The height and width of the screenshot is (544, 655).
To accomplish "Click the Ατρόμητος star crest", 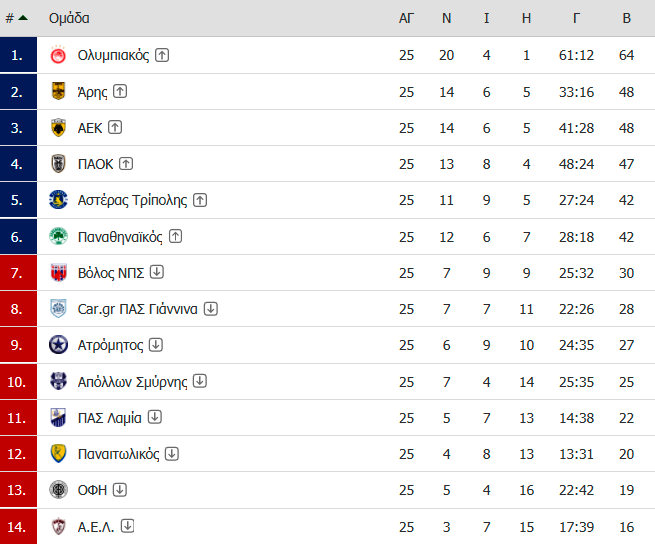I will pos(58,345).
